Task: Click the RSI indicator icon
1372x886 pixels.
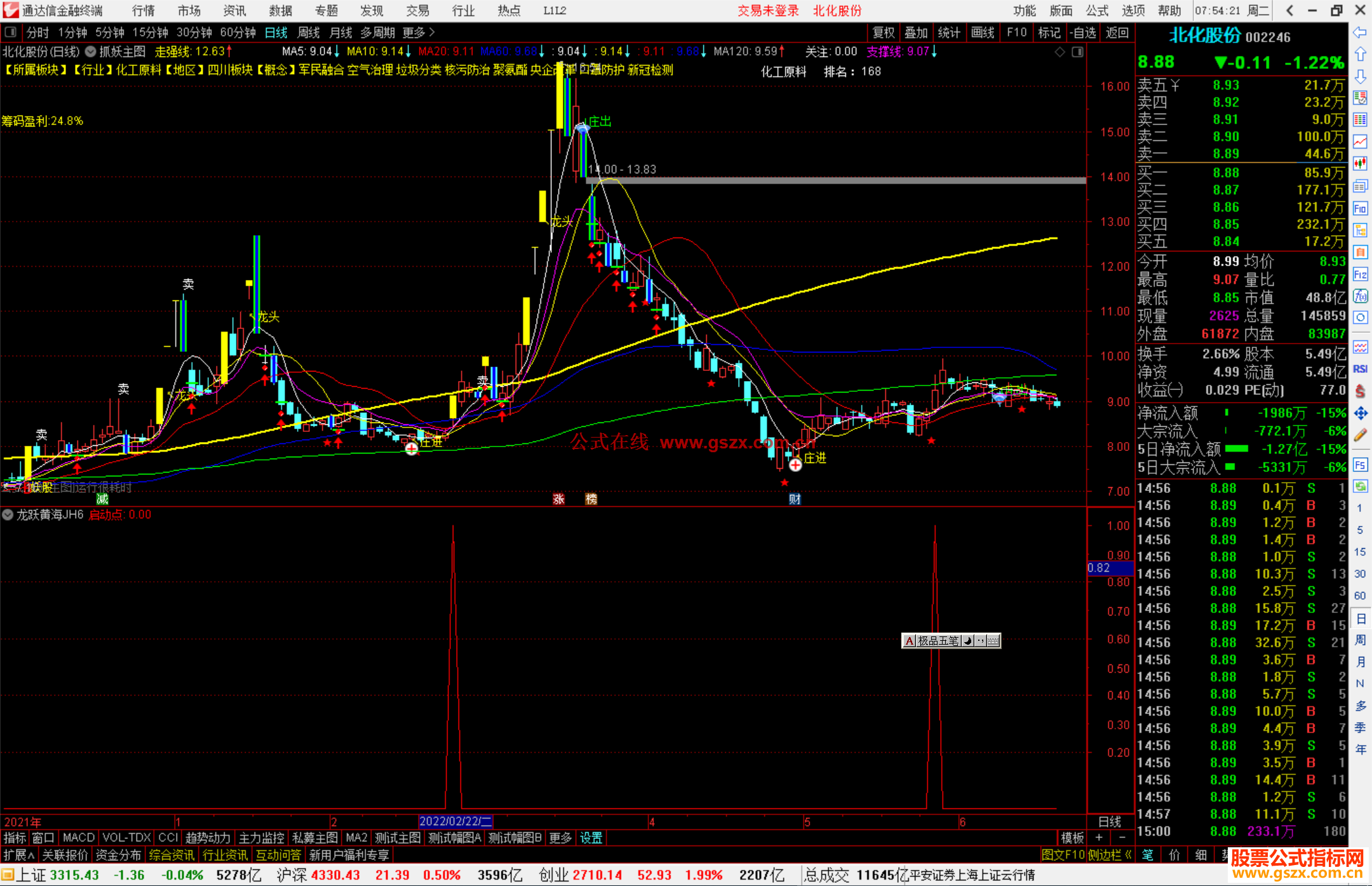Action: (1360, 369)
